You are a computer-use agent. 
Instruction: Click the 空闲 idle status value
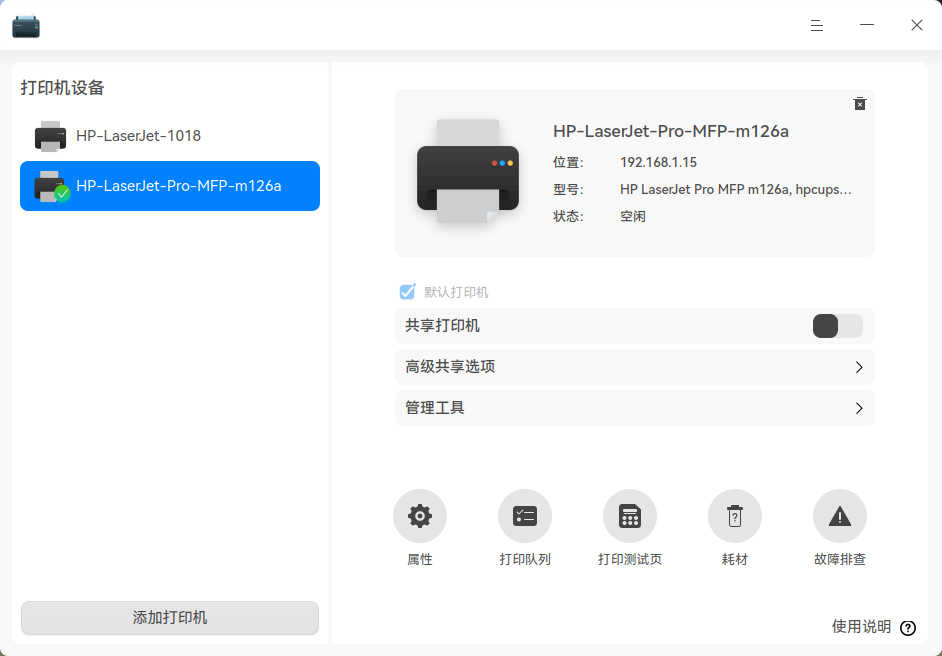633,216
